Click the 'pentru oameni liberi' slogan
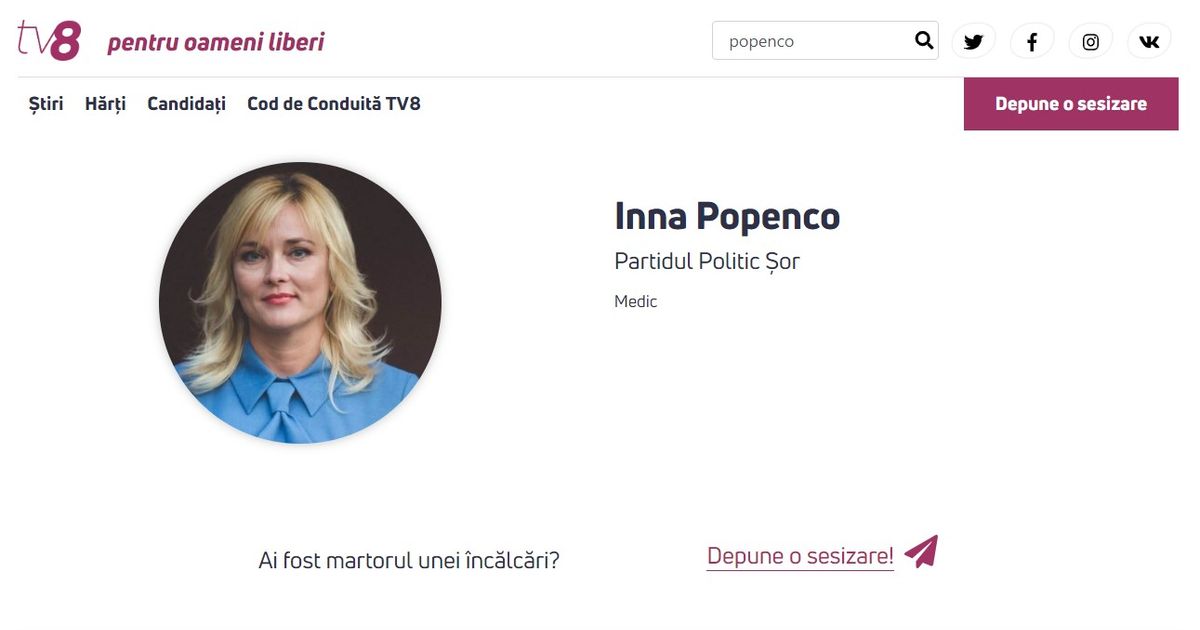The height and width of the screenshot is (630, 1200). click(x=216, y=43)
